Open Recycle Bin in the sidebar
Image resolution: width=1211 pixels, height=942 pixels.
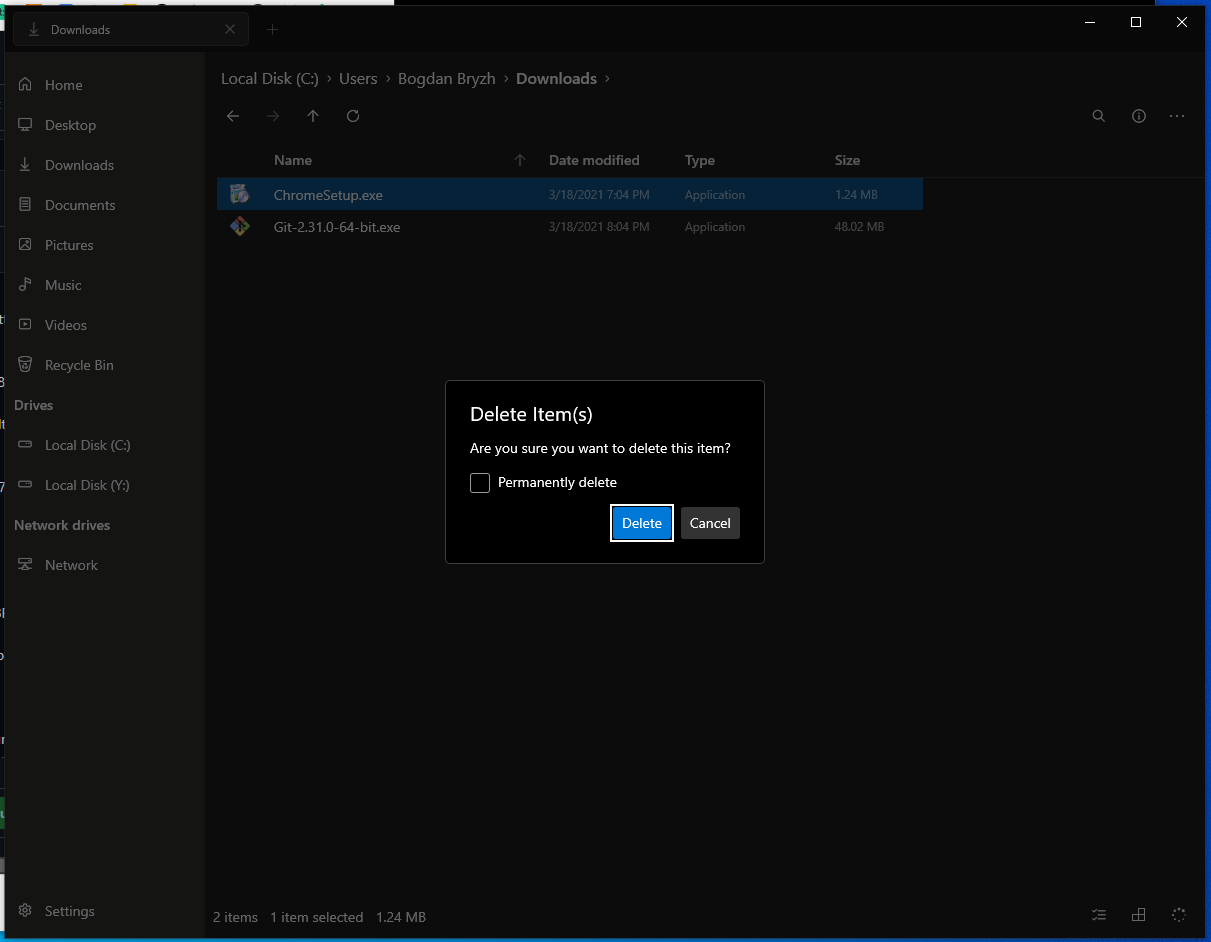pyautogui.click(x=105, y=365)
